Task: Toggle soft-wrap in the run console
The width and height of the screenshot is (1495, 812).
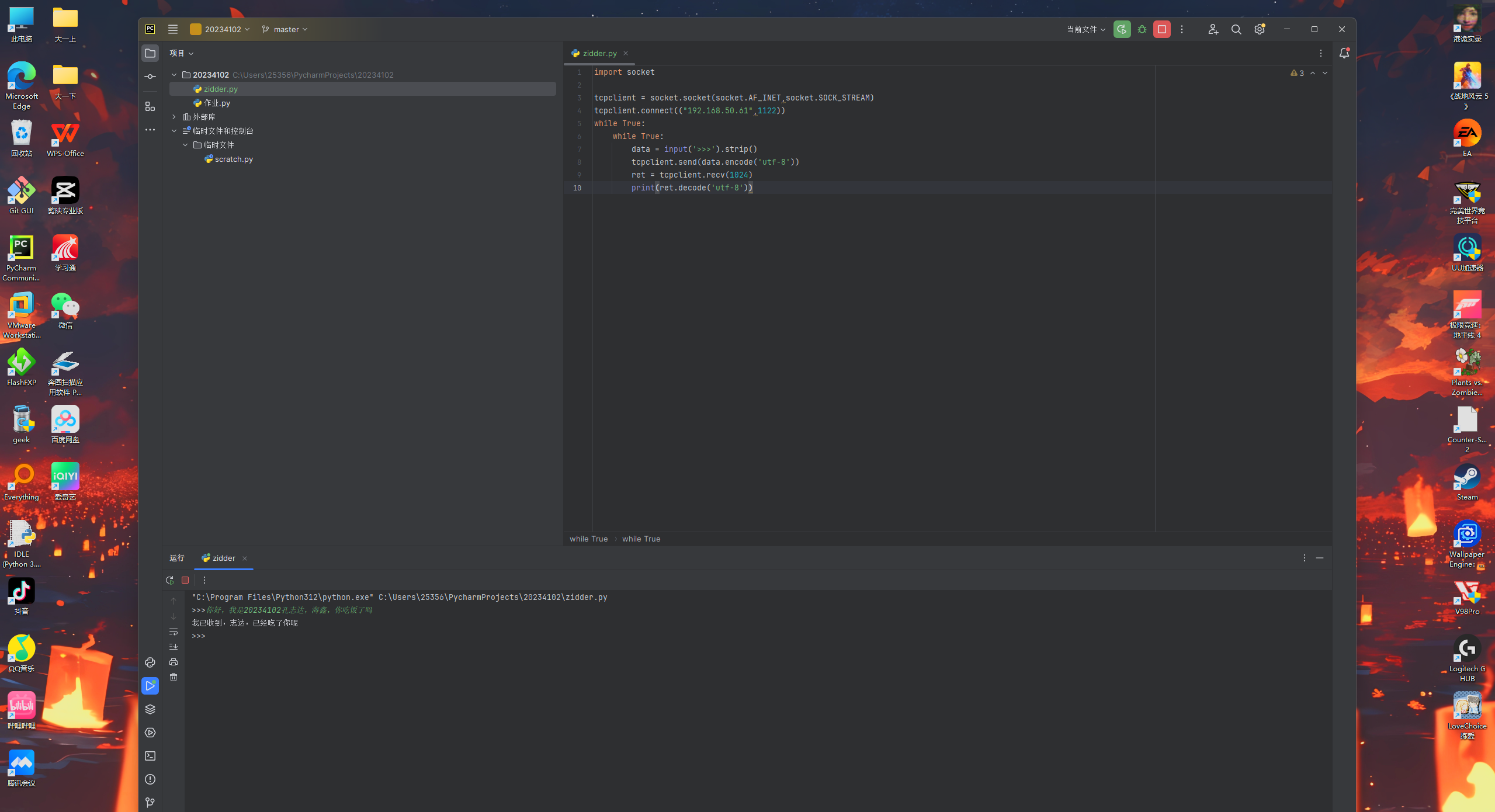Action: tap(174, 631)
